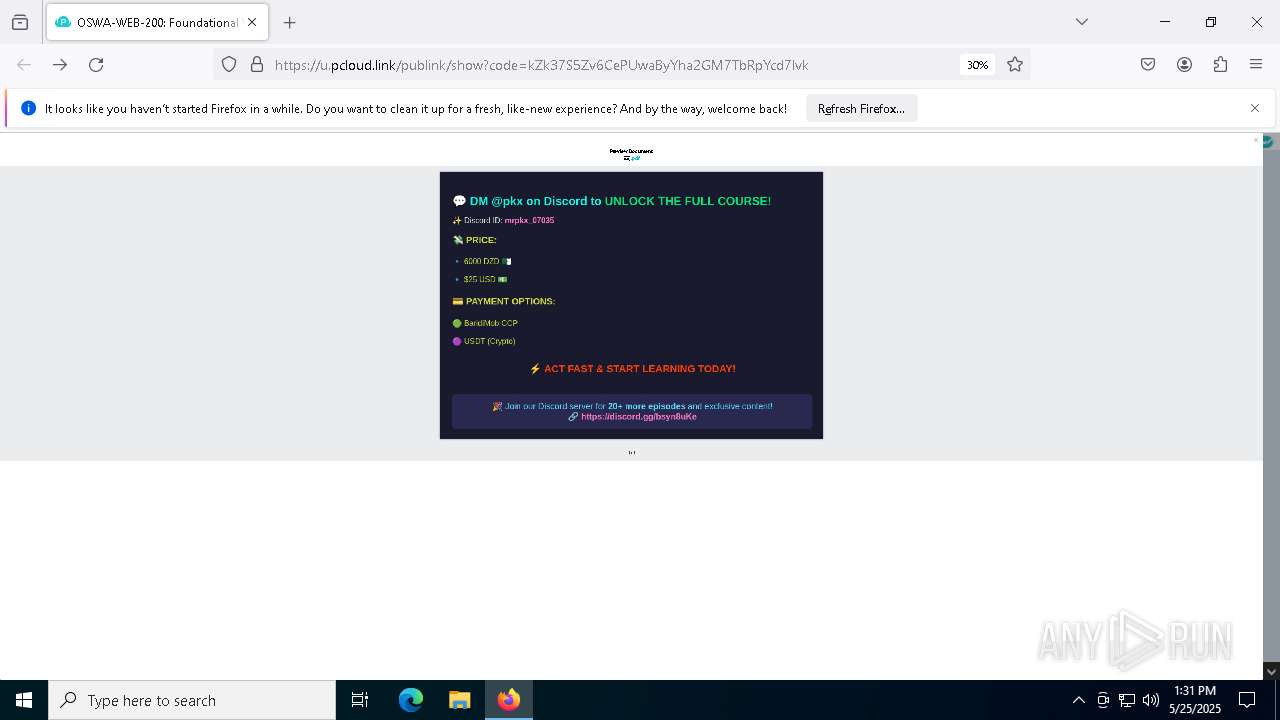Open the network status tray icon

coord(1127,700)
